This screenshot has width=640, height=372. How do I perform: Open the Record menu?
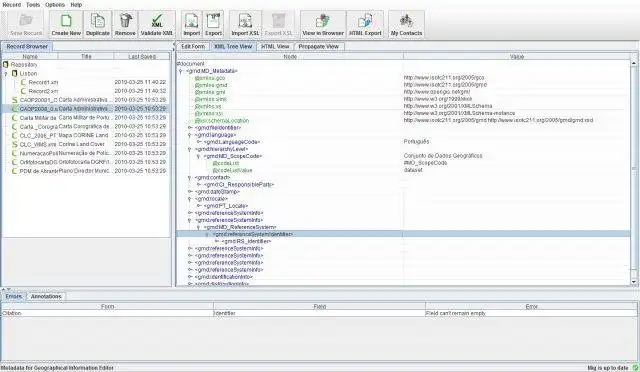(11, 5)
